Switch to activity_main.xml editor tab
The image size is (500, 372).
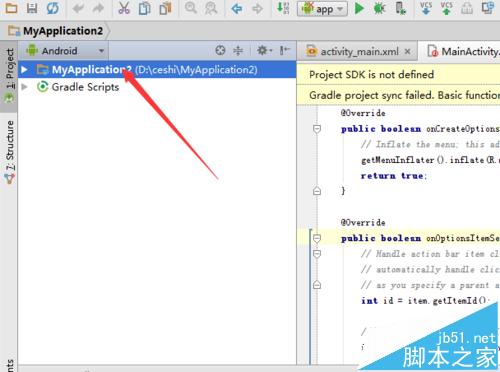[x=359, y=51]
